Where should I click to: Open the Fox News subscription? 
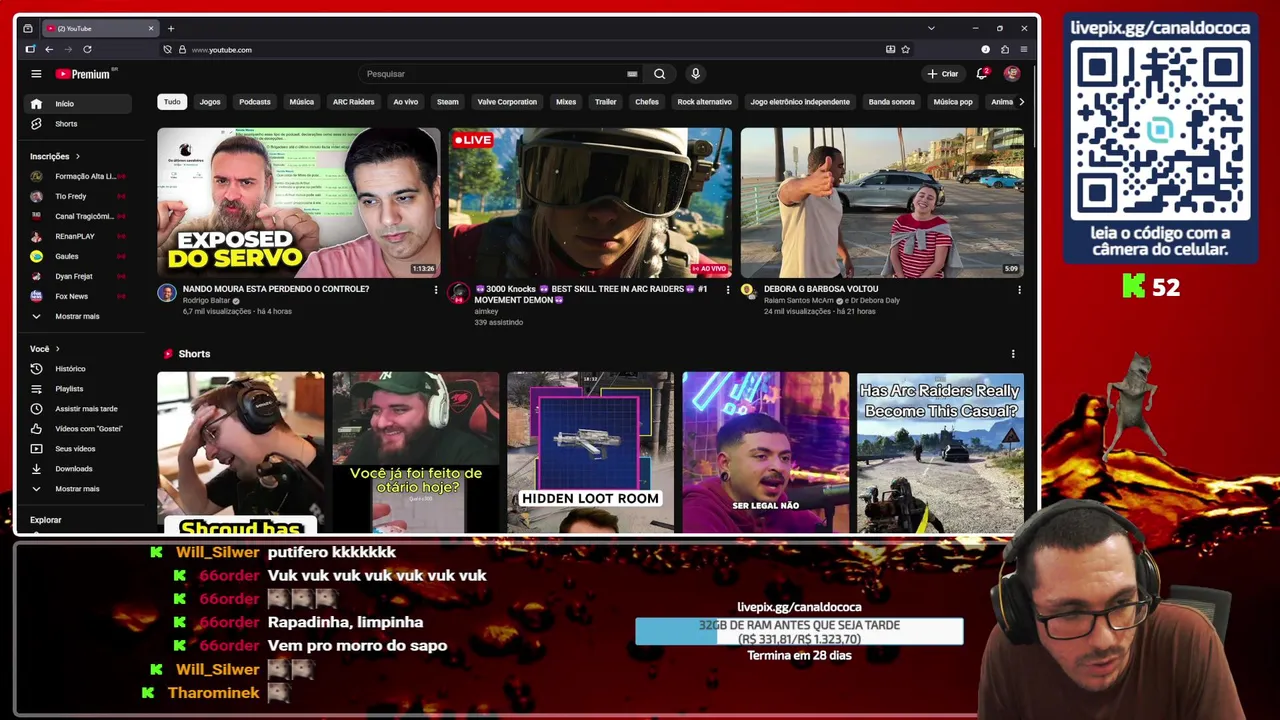78,297
